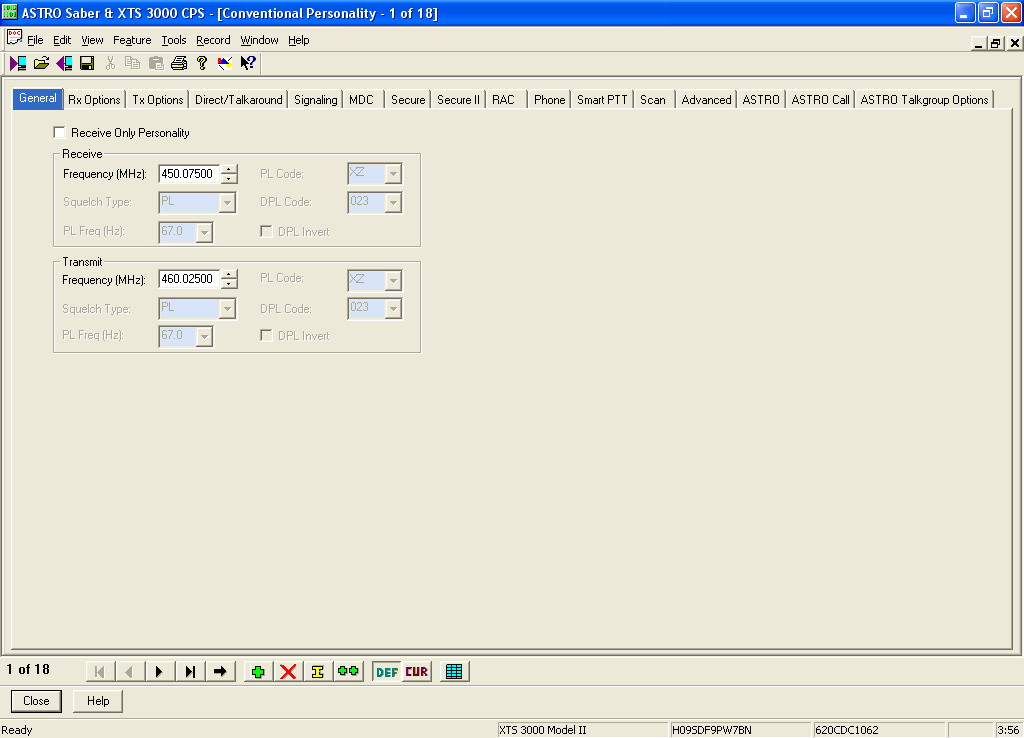Switch to Rx Options tab
This screenshot has height=738, width=1024.
pos(94,100)
